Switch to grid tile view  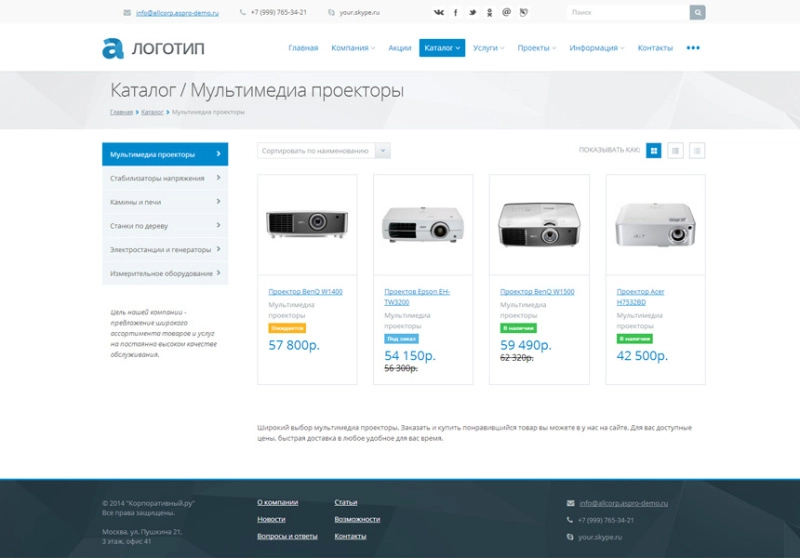pos(654,151)
